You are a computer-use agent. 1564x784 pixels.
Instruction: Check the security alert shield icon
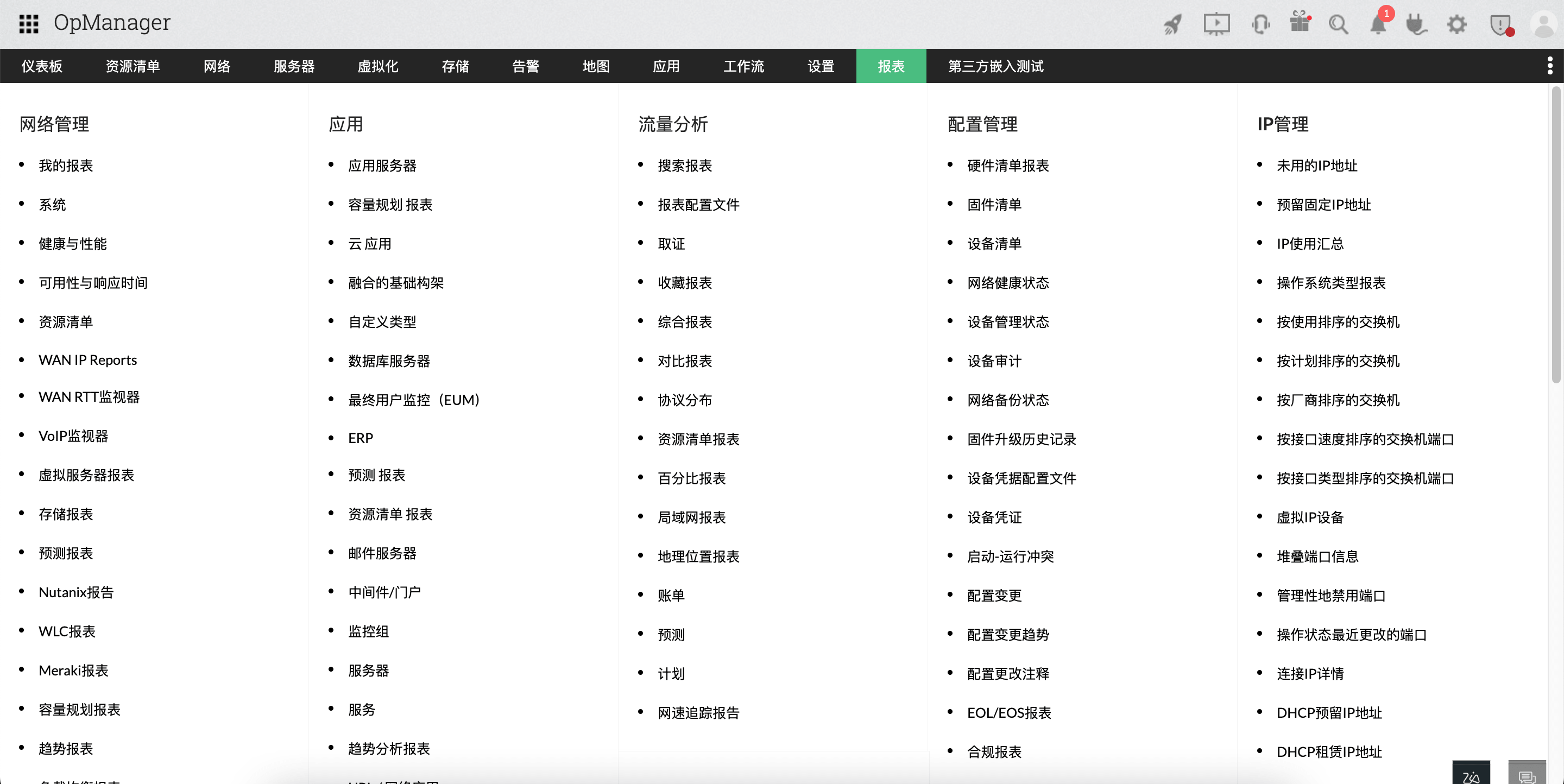click(1501, 24)
